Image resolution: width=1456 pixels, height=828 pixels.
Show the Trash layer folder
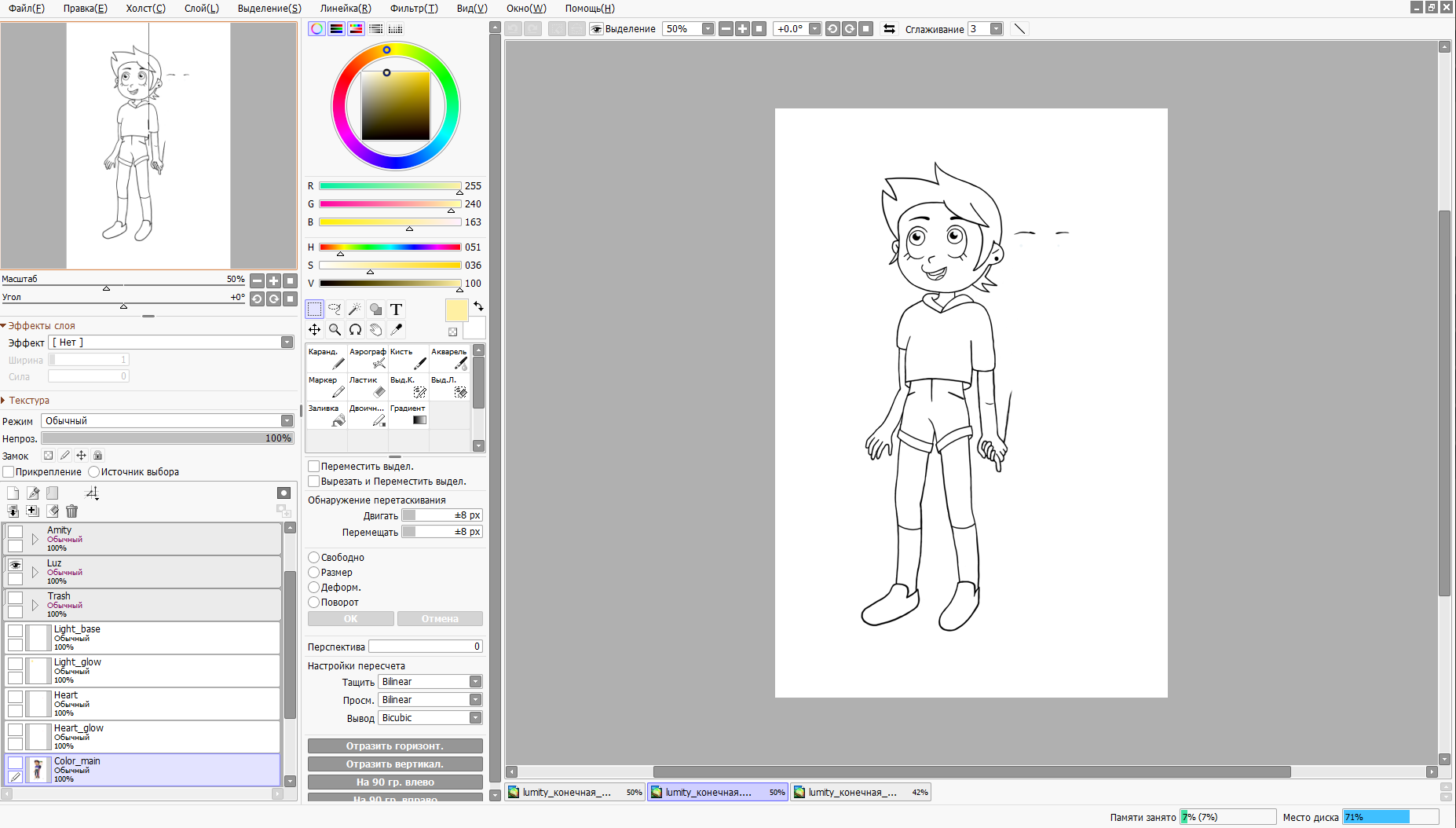(15, 599)
